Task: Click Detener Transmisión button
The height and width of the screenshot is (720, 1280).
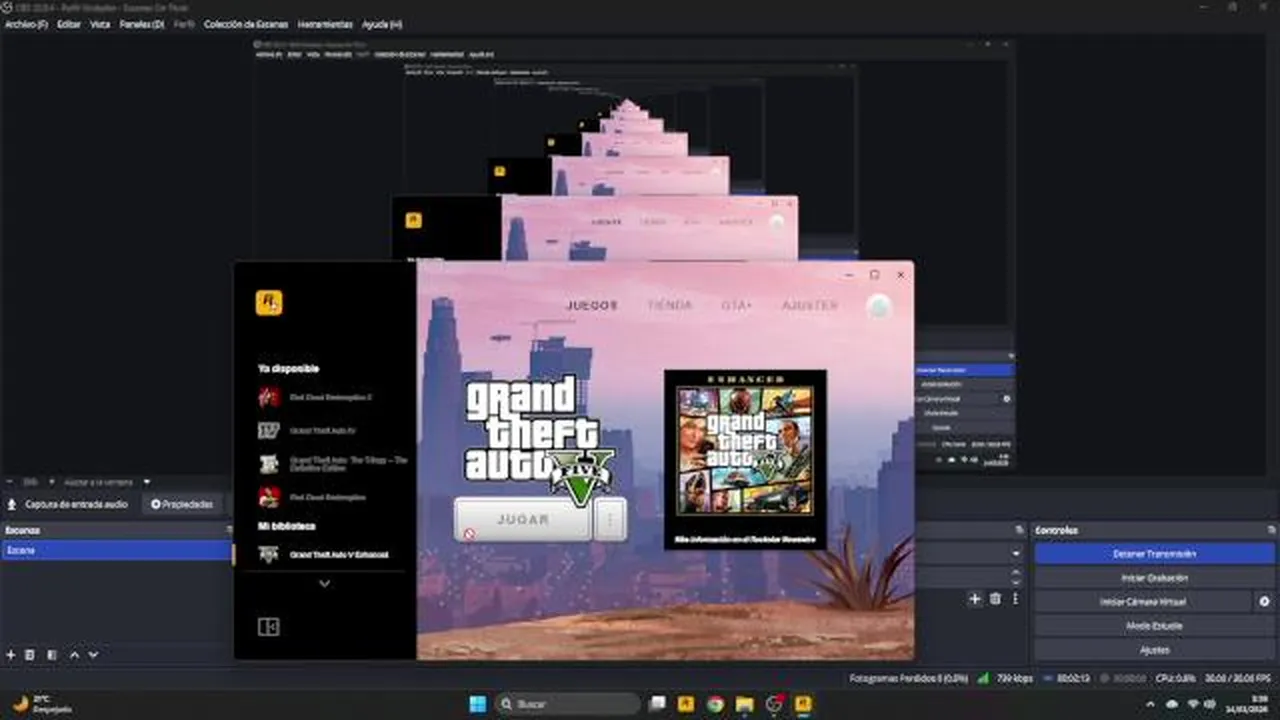Action: point(1155,554)
